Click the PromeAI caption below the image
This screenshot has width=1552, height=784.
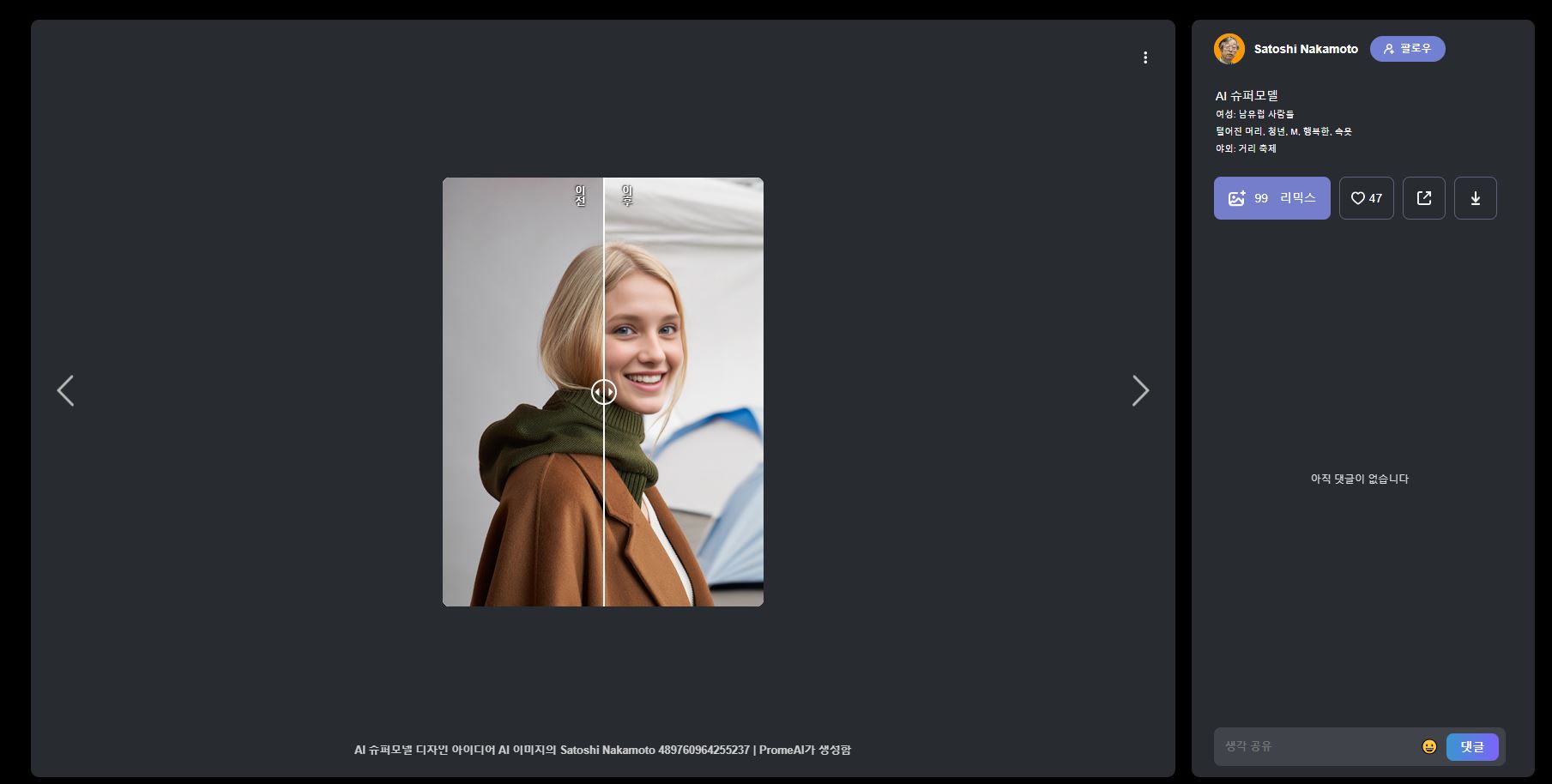[602, 750]
